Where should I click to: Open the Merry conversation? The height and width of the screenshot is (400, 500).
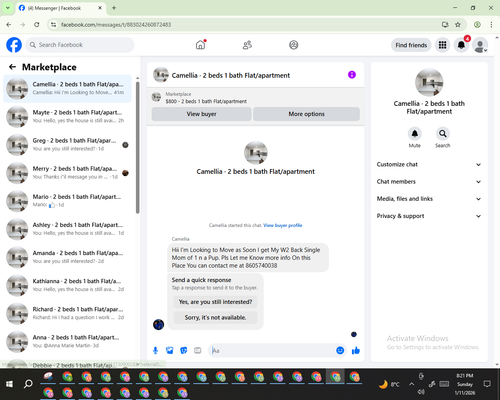[67, 173]
